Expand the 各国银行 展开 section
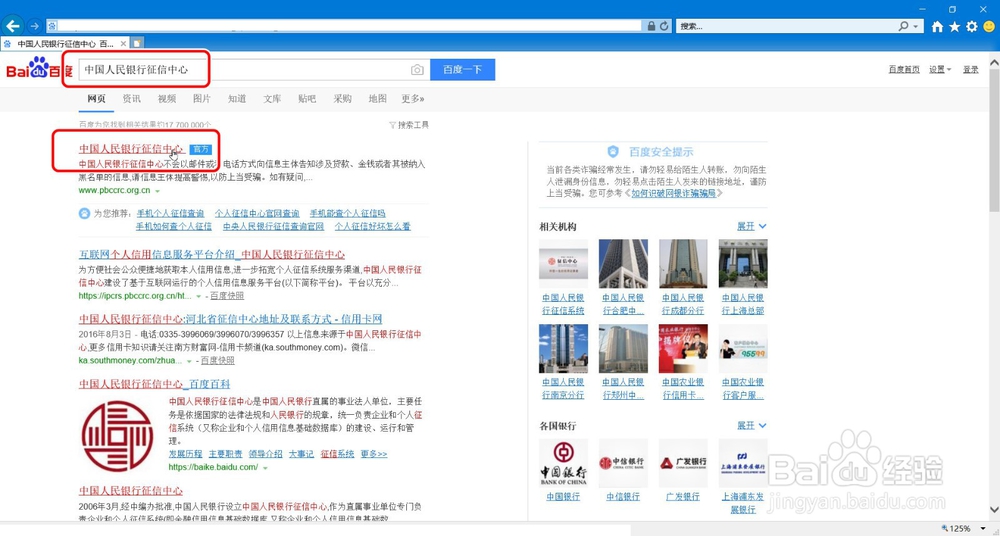Screen dimensions: 1000x536 (x=752, y=426)
